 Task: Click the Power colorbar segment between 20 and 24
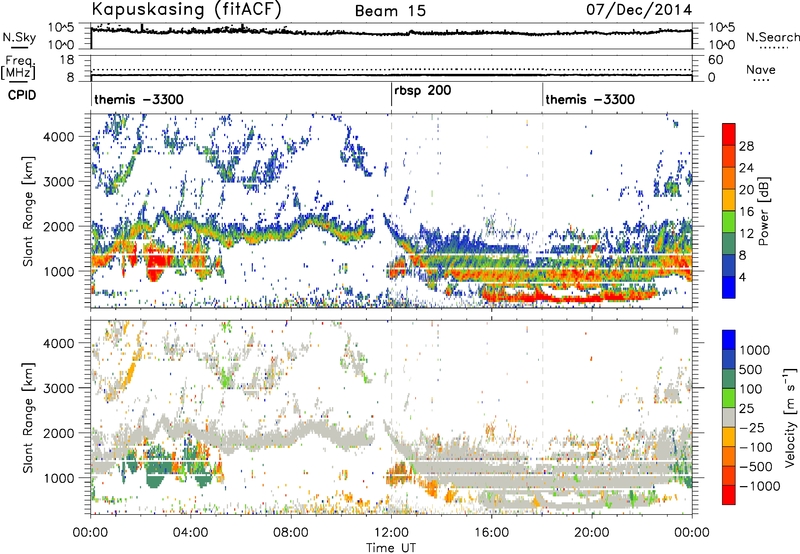pyautogui.click(x=729, y=178)
